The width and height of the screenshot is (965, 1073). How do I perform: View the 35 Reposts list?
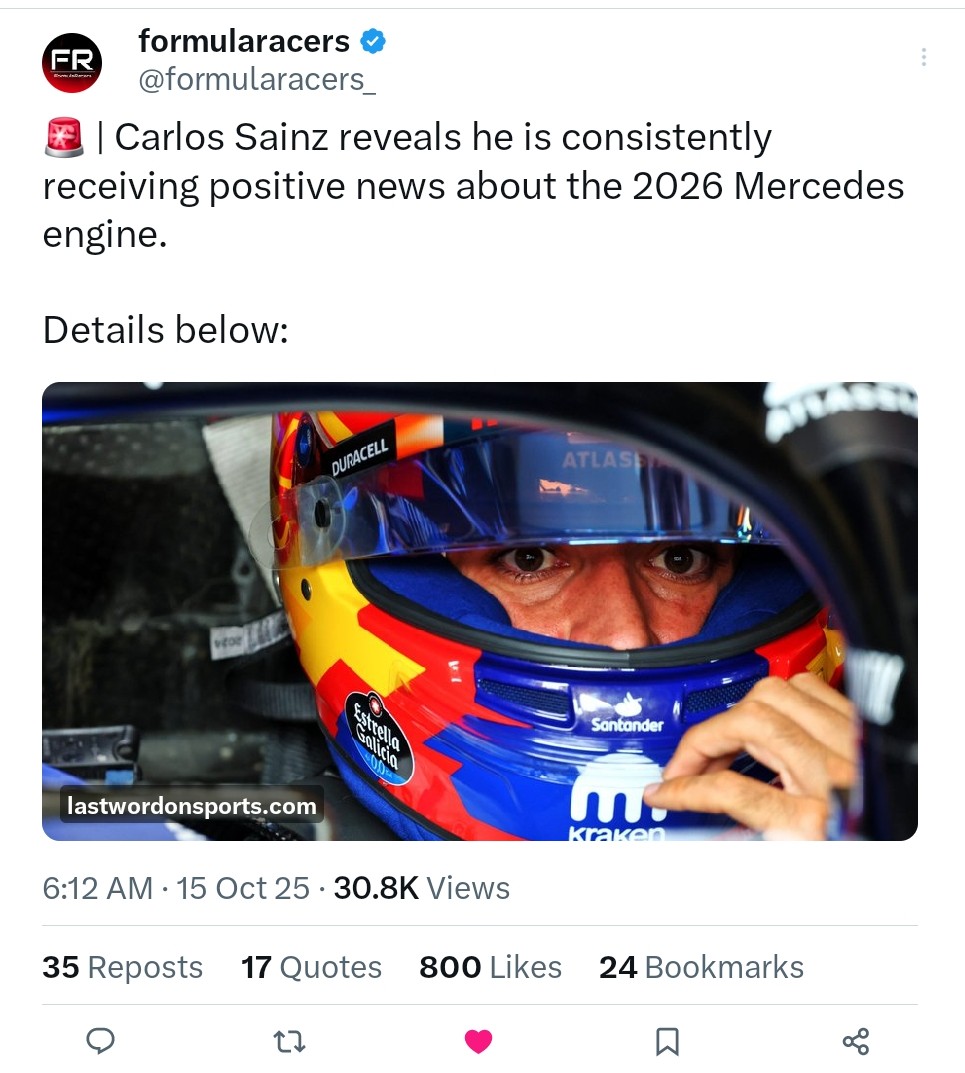point(122,967)
